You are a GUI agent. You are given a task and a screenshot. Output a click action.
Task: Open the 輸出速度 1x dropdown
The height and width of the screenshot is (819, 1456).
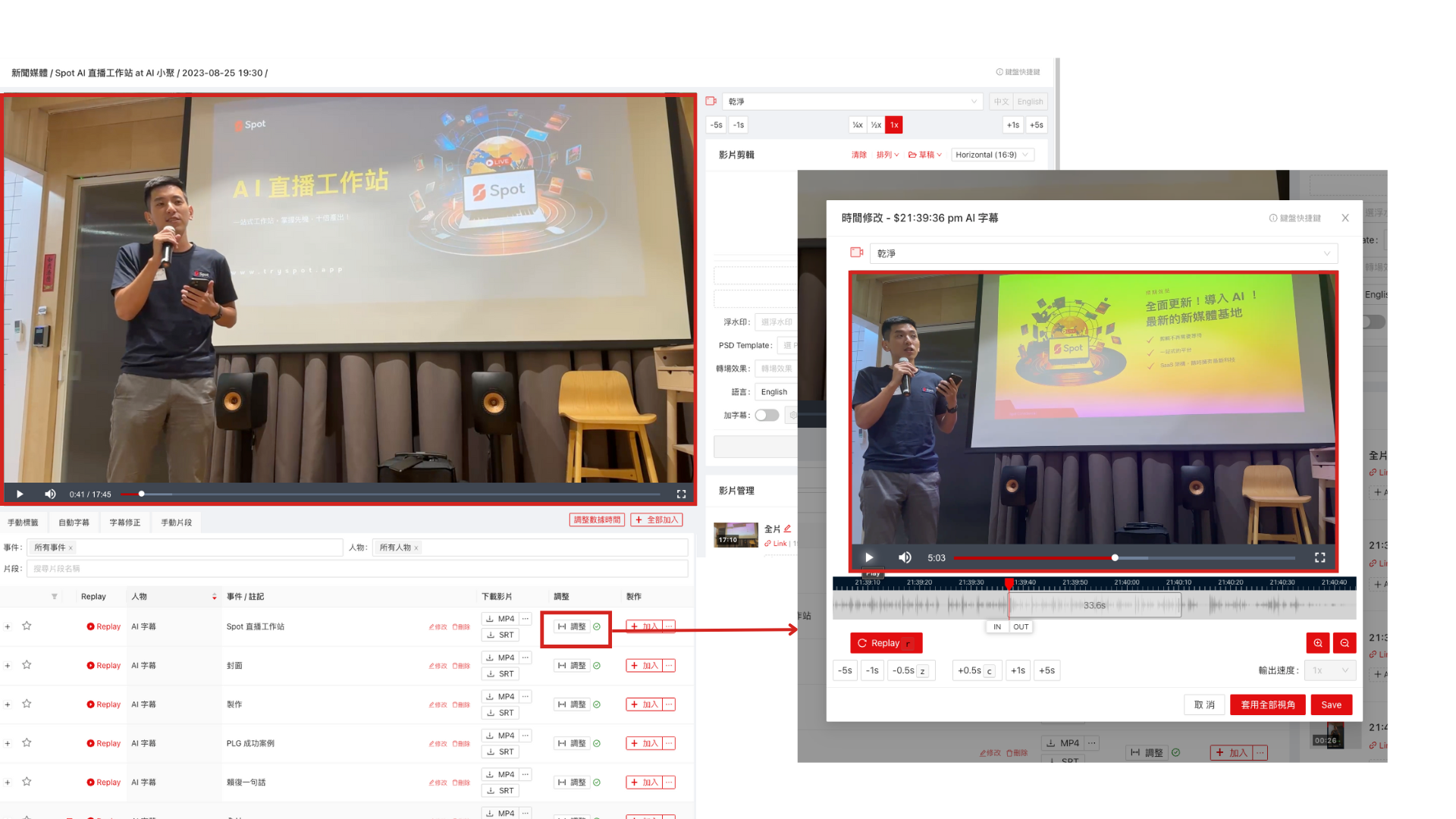(x=1330, y=670)
